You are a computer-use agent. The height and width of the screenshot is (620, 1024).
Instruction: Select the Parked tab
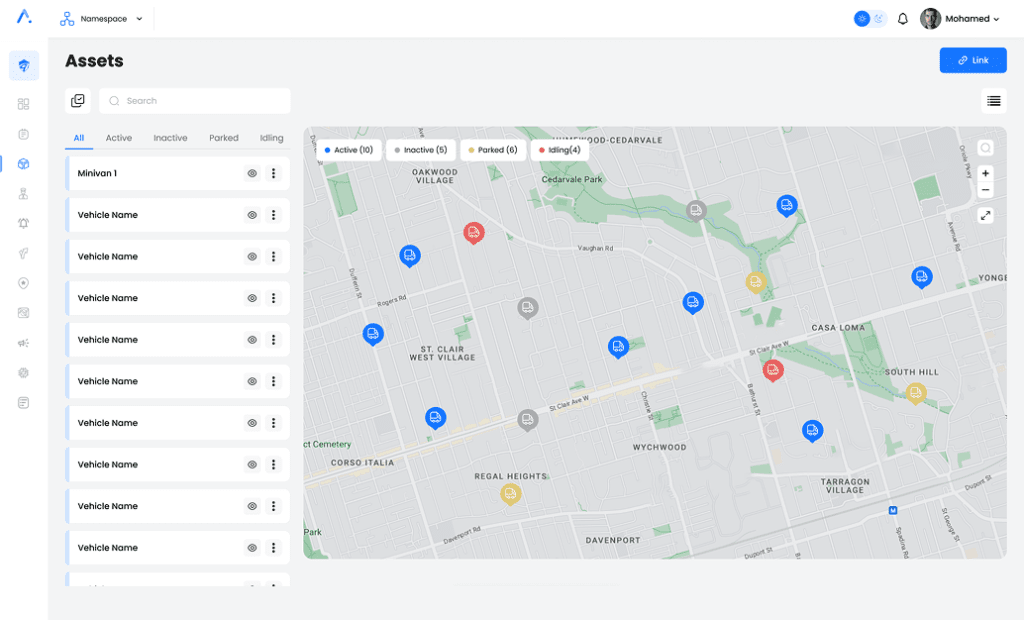tap(223, 138)
